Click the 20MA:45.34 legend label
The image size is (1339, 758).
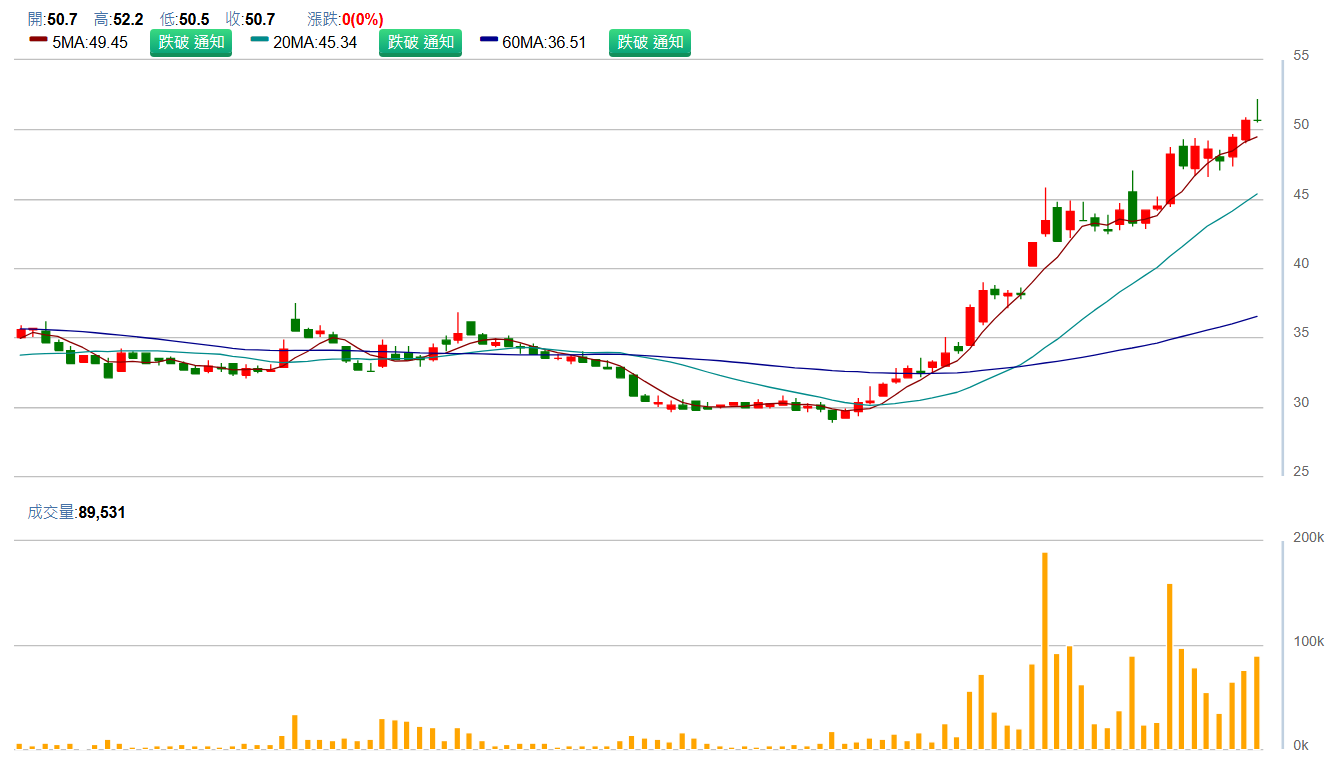point(315,42)
